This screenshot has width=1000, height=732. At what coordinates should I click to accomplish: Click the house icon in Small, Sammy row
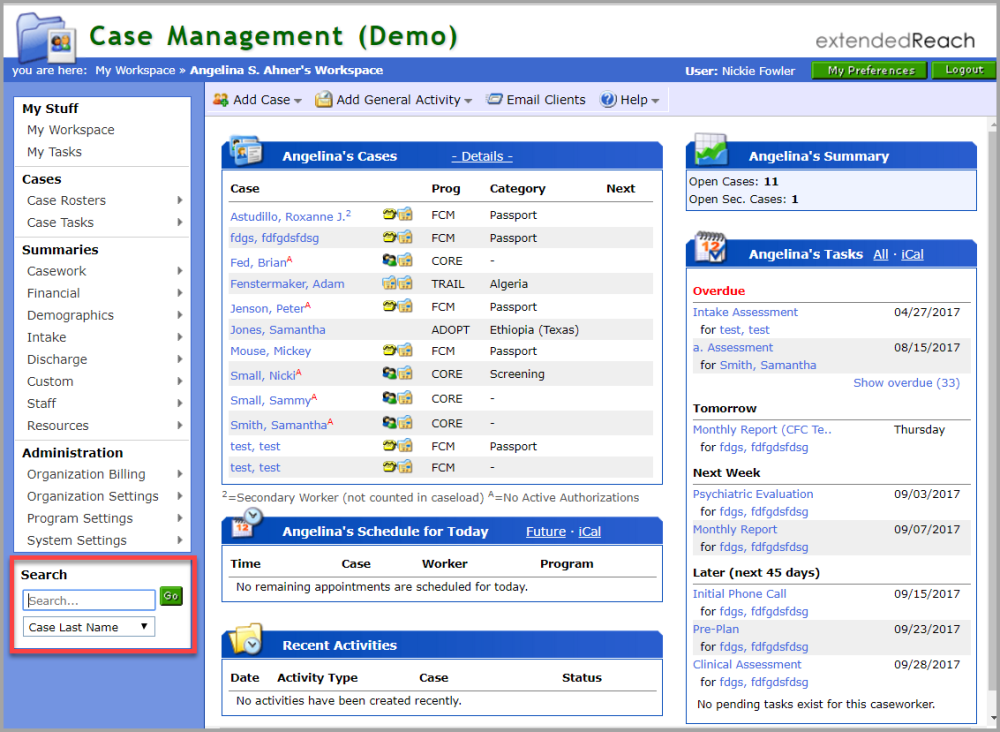405,398
